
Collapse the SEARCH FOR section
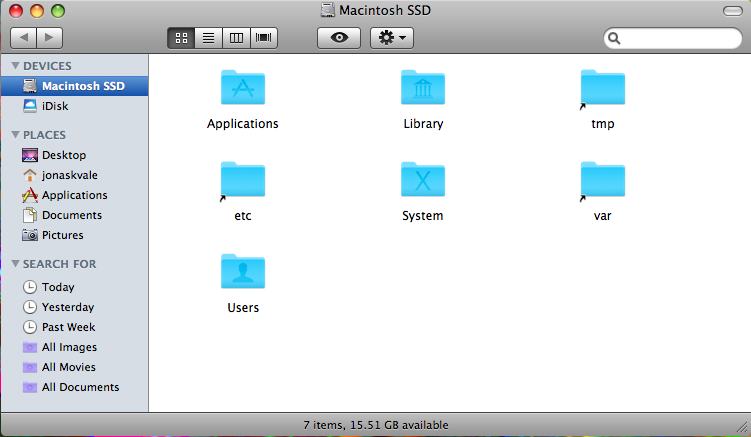click(x=15, y=264)
